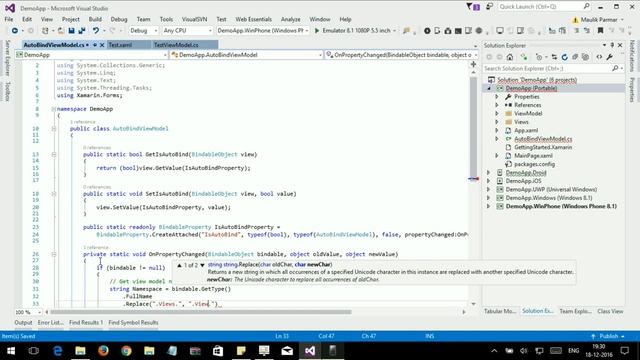640x360 pixels.
Task: Select packages.config in Solution Explorer
Action: tap(534, 164)
